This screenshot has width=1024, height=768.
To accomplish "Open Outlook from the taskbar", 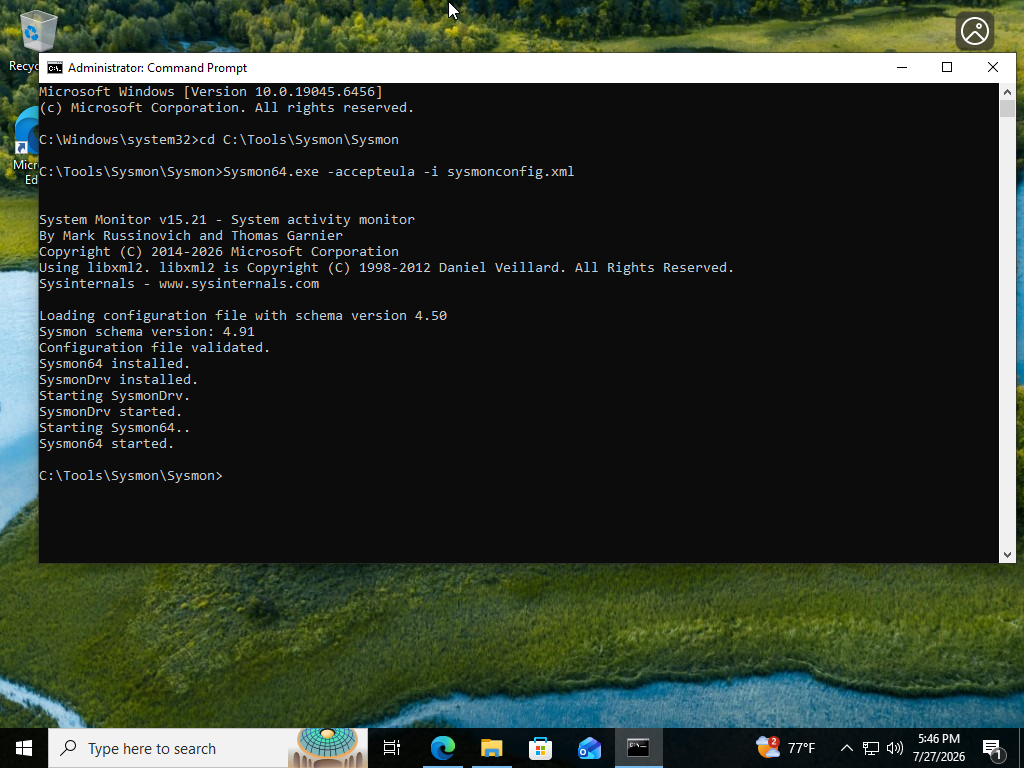I will pos(589,748).
